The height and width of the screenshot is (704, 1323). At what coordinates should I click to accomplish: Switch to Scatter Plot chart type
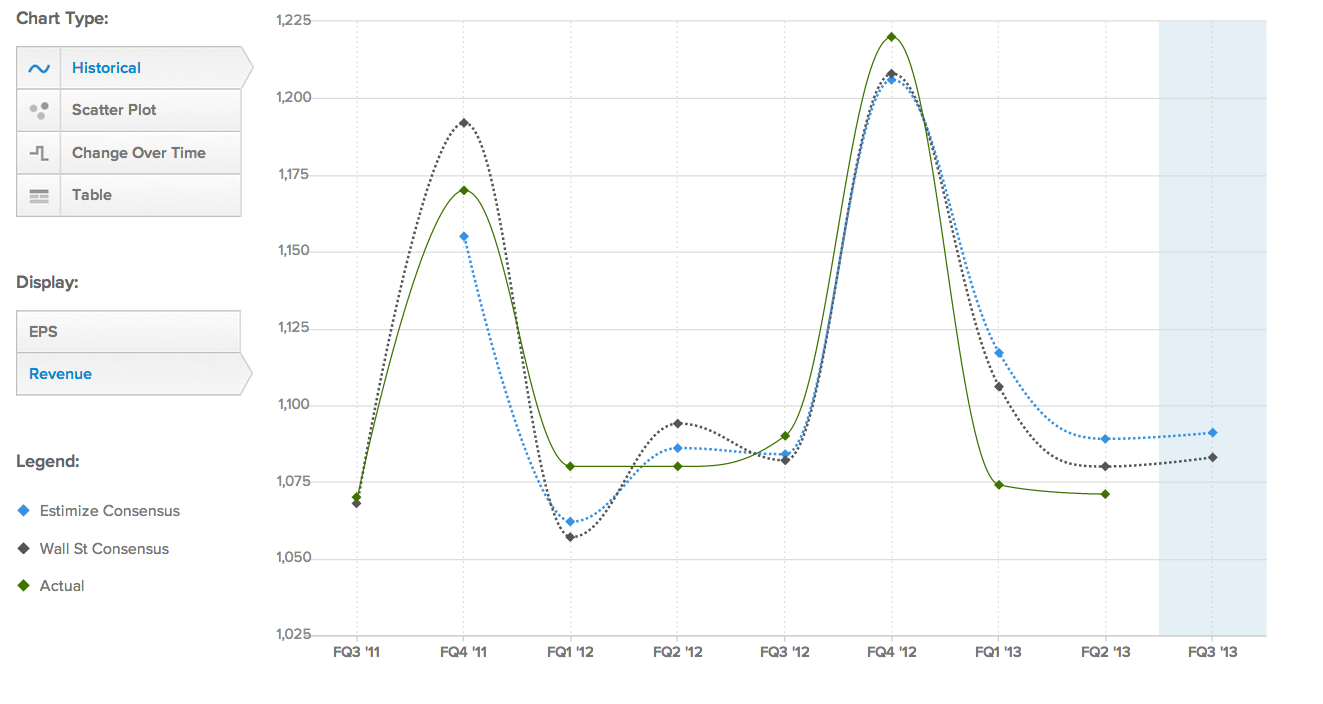click(x=114, y=110)
